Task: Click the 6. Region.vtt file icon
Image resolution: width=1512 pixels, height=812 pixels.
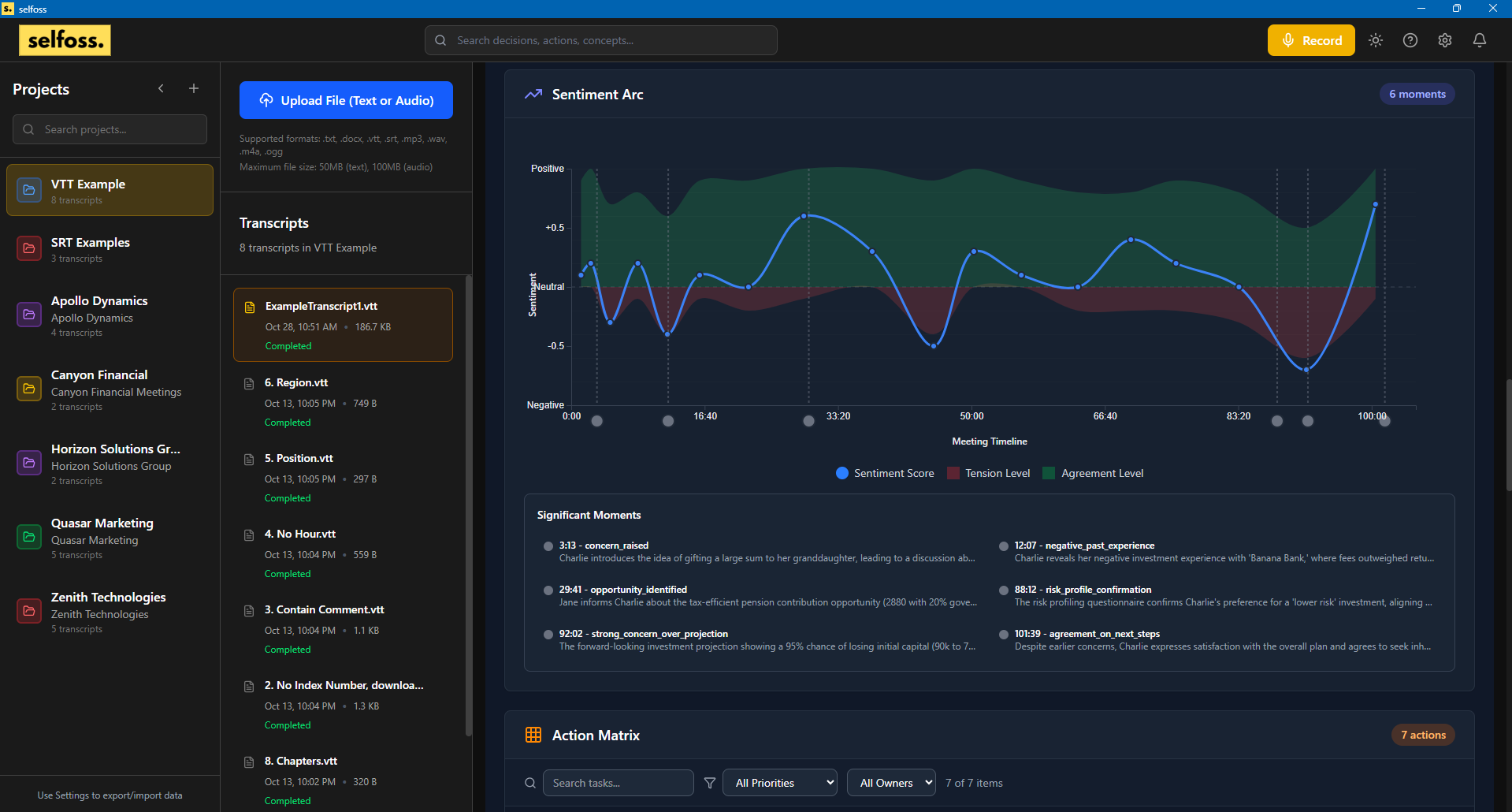Action: (249, 383)
